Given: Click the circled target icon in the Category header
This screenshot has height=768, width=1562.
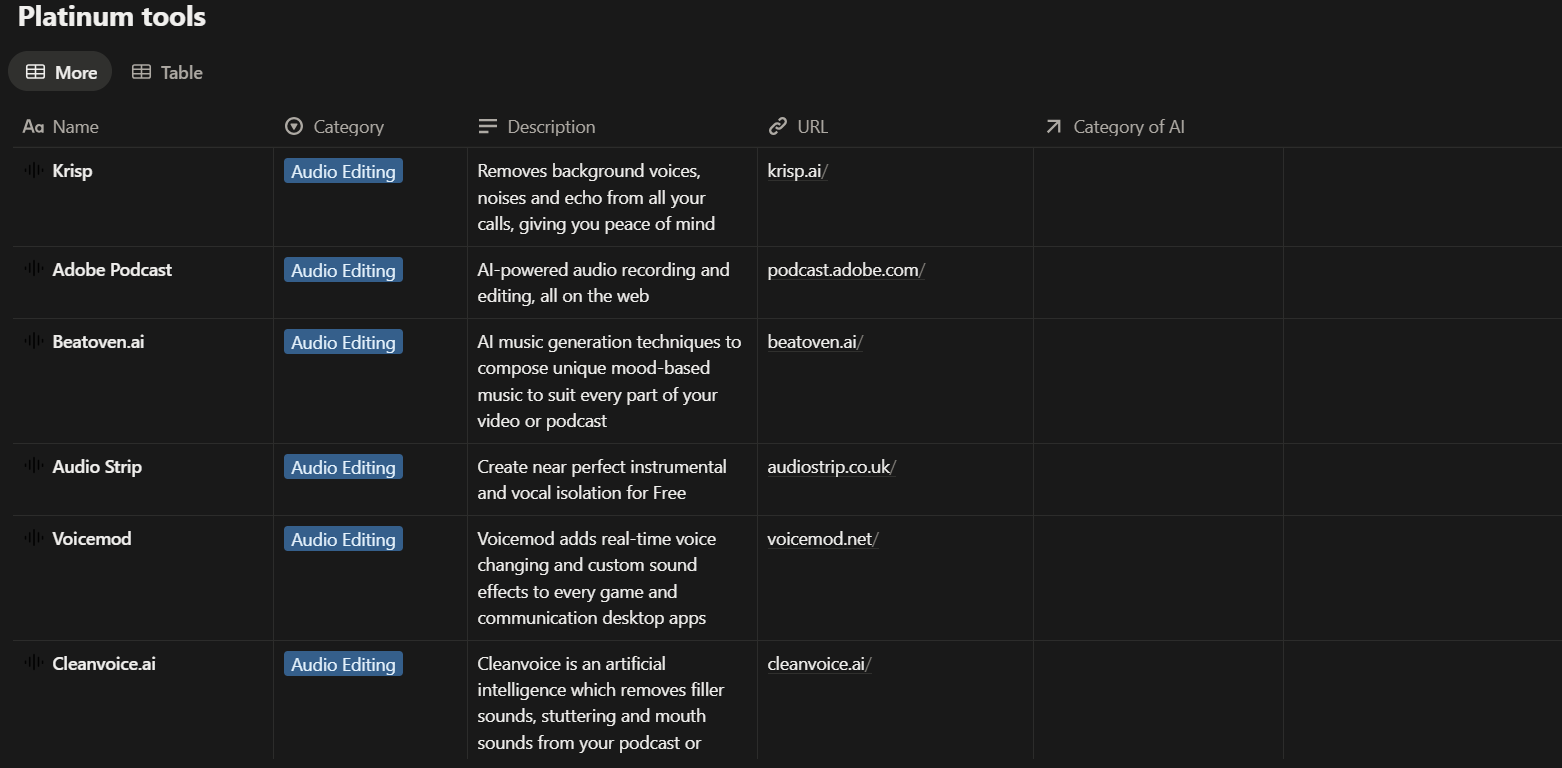Looking at the screenshot, I should [x=293, y=126].
